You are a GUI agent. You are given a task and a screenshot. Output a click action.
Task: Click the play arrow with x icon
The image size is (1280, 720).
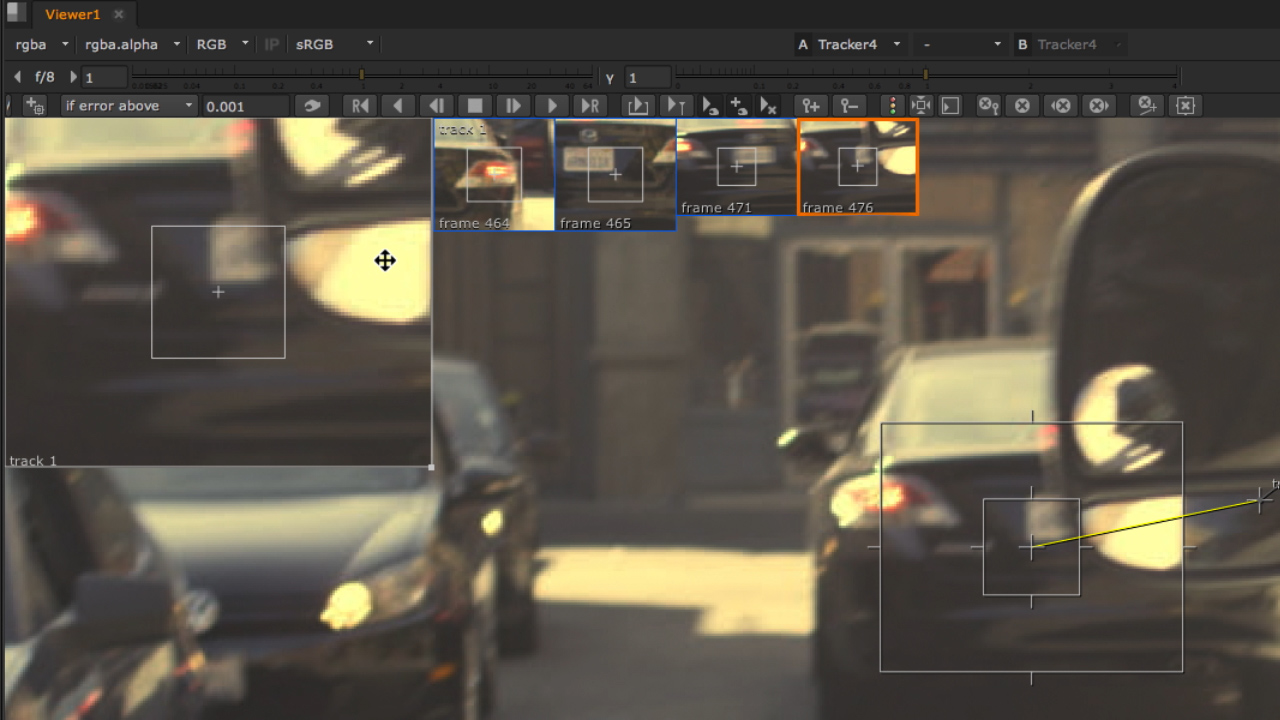click(768, 105)
